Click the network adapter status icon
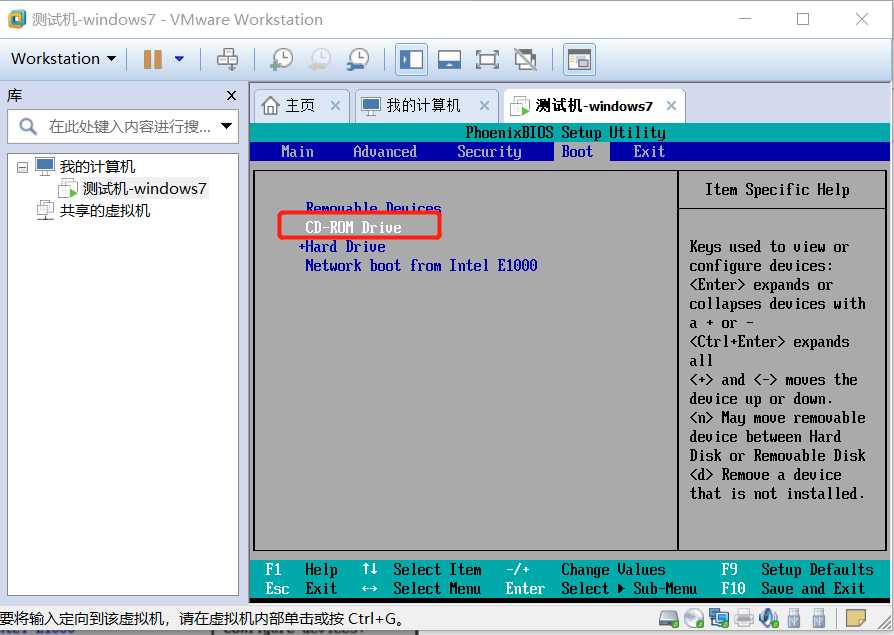This screenshot has width=894, height=635. click(719, 618)
